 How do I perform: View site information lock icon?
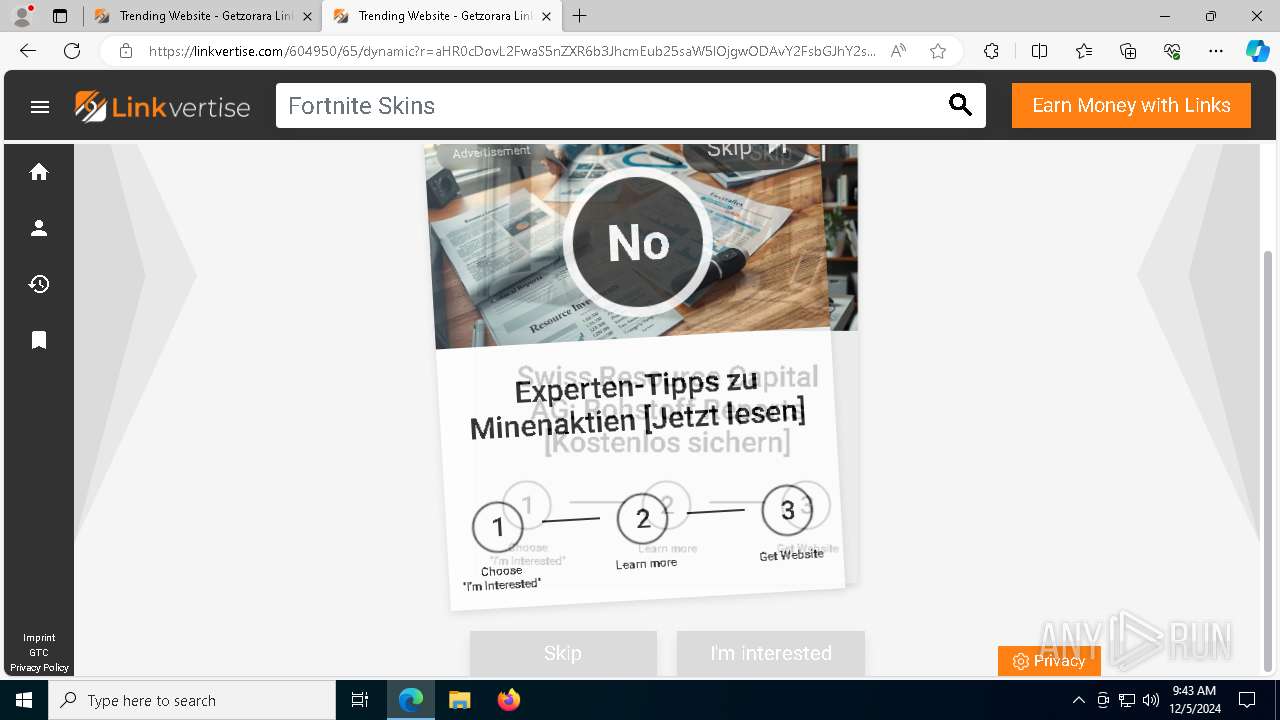(126, 51)
